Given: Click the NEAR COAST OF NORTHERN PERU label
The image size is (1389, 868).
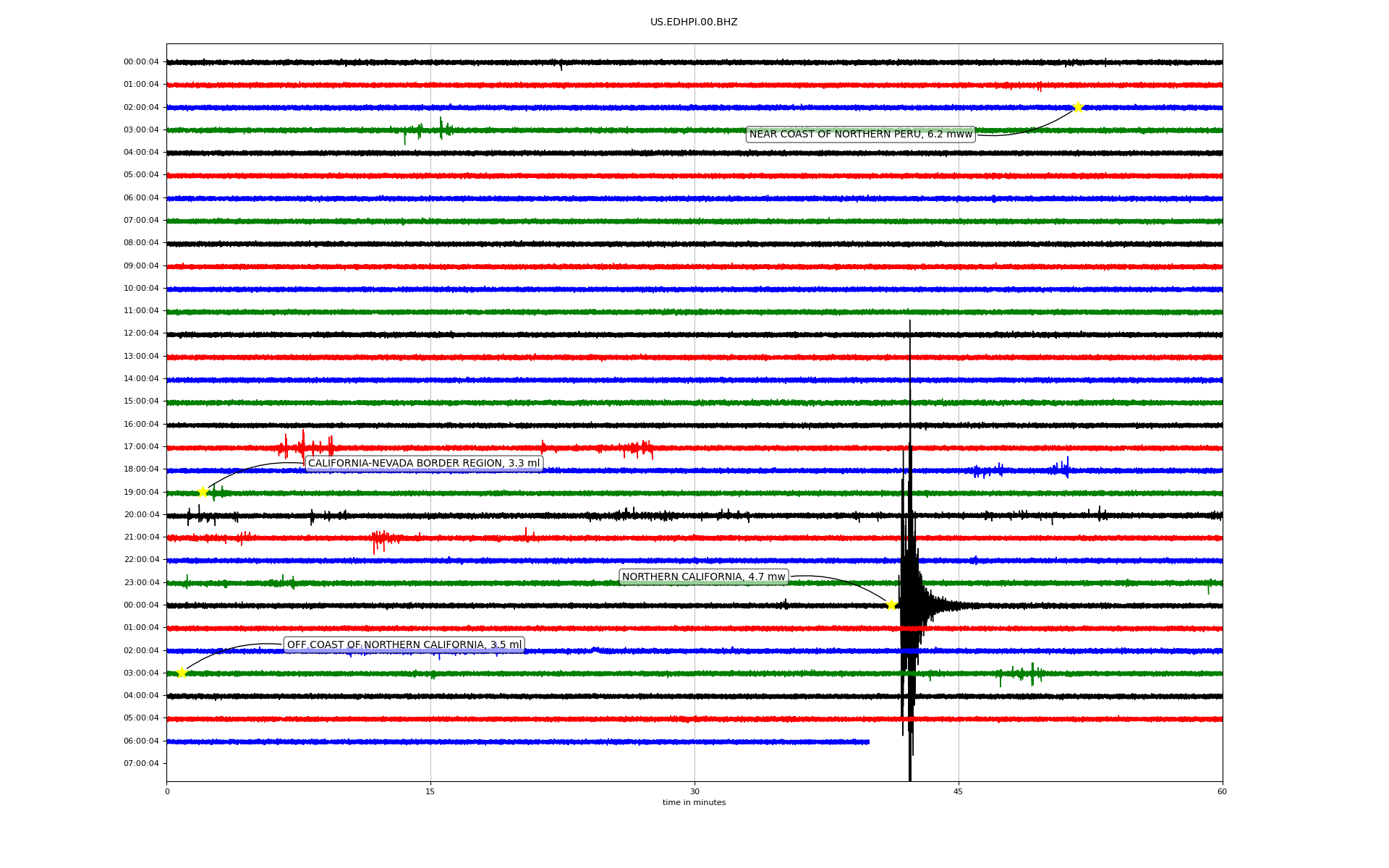Looking at the screenshot, I should click(x=860, y=135).
